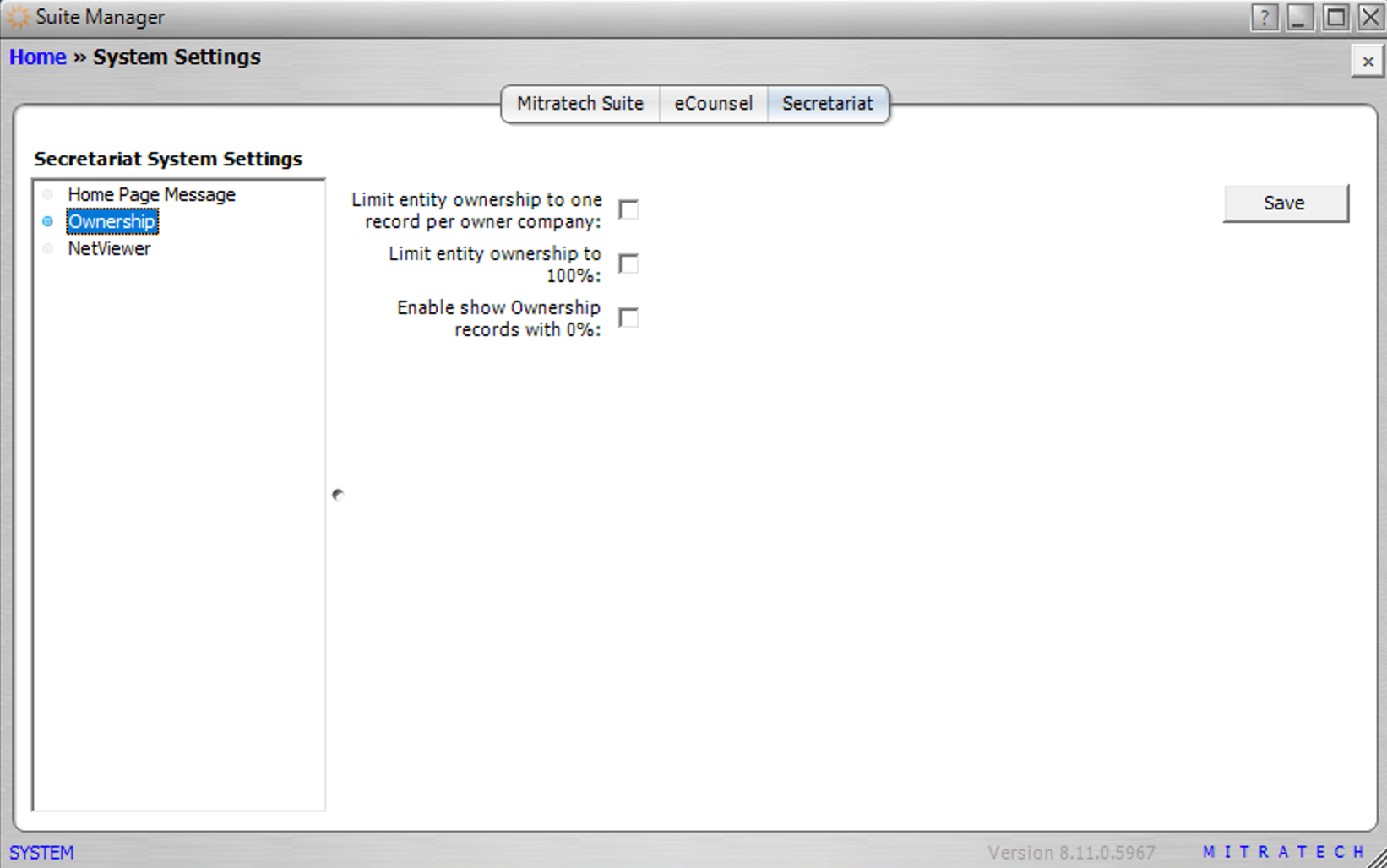The image size is (1387, 868).
Task: Go to Home breadcrumb link
Action: point(38,57)
